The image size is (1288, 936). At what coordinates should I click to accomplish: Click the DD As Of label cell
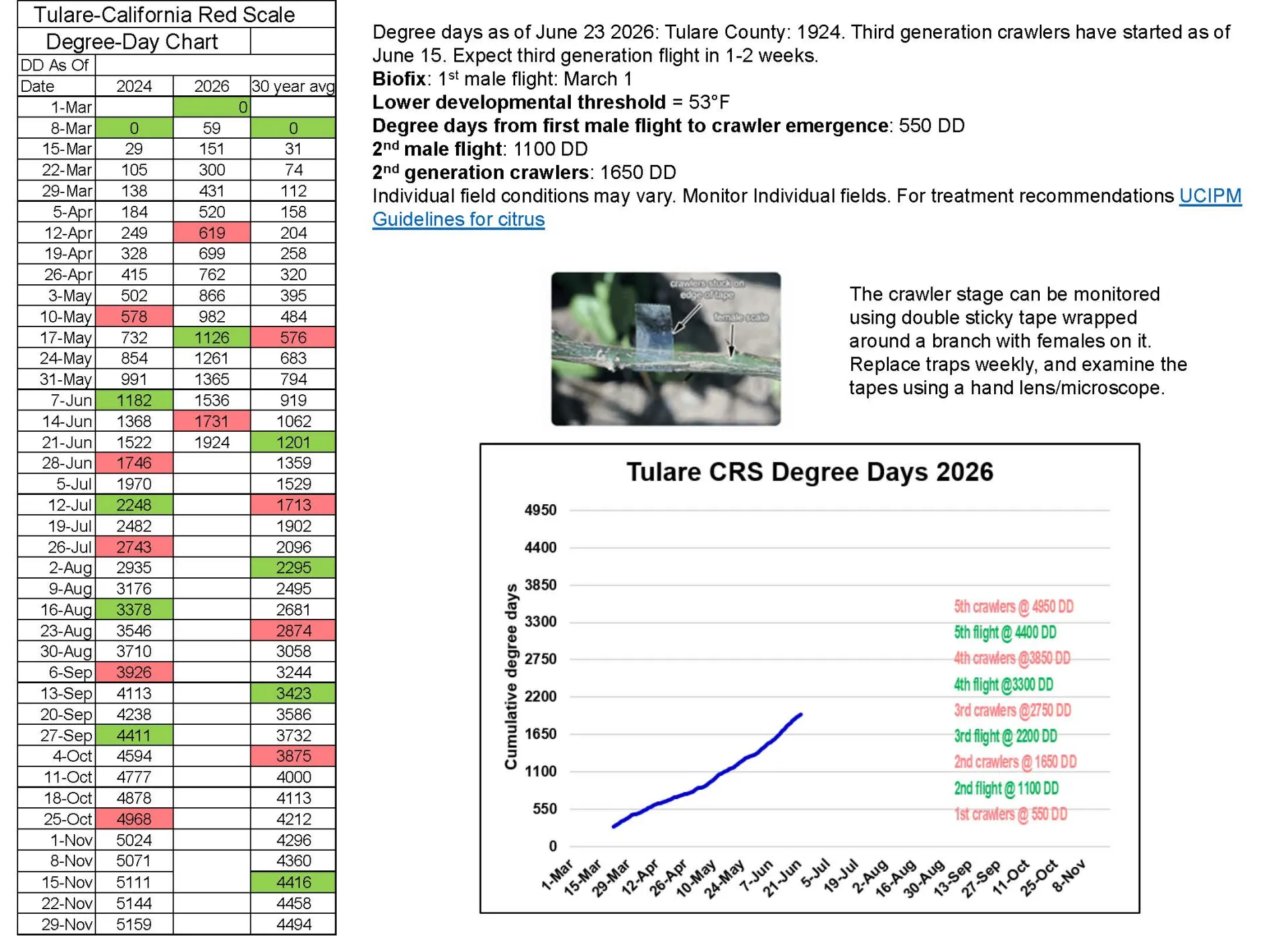(56, 65)
